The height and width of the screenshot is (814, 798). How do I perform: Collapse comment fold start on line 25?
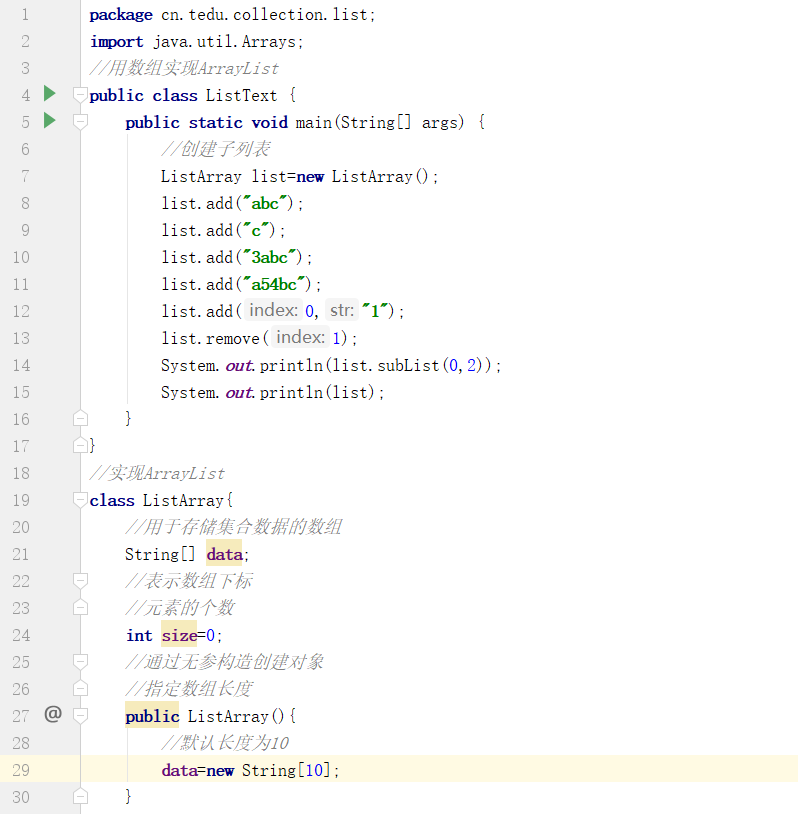coord(80,662)
